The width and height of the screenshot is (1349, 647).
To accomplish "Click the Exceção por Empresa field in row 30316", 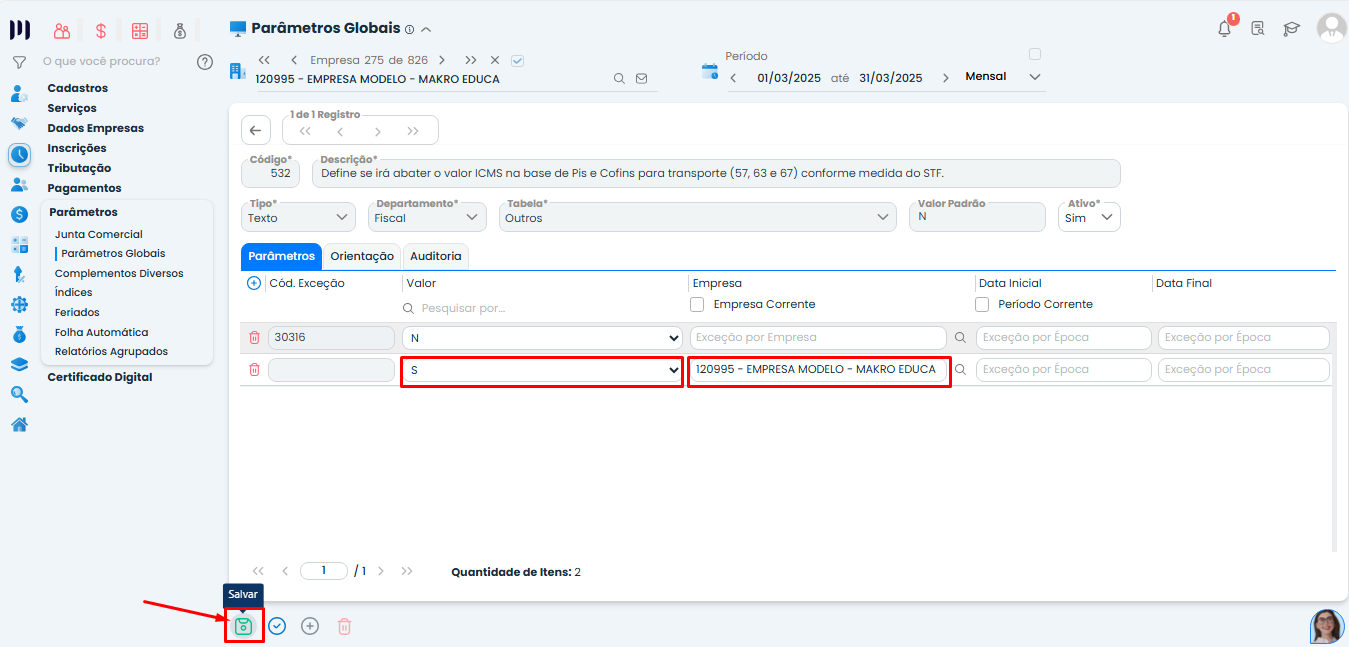I will click(x=818, y=338).
